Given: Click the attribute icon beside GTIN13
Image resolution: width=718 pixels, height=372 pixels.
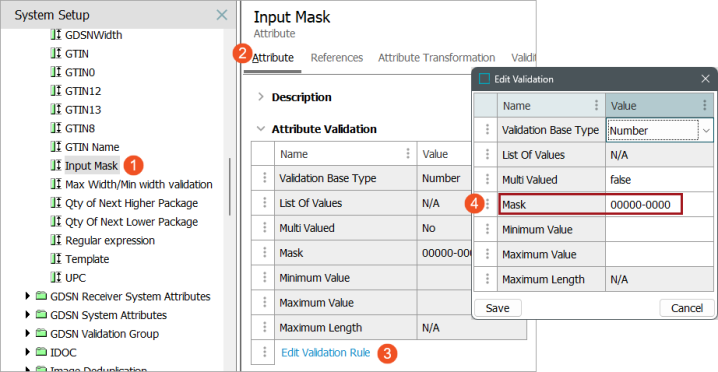Looking at the screenshot, I should [x=56, y=109].
